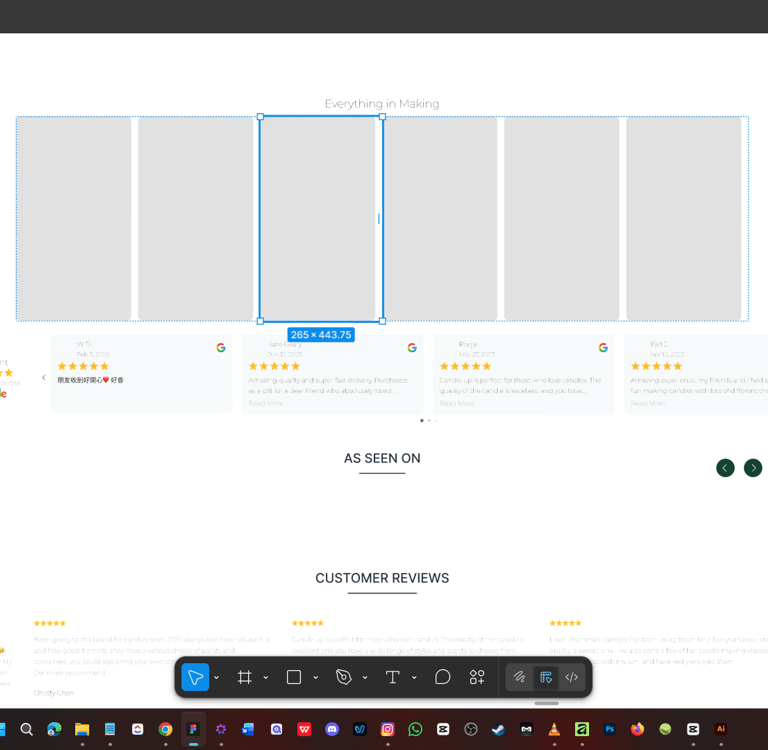This screenshot has height=750, width=768.
Task: Expand Move tool options dropdown arrow
Action: click(216, 677)
